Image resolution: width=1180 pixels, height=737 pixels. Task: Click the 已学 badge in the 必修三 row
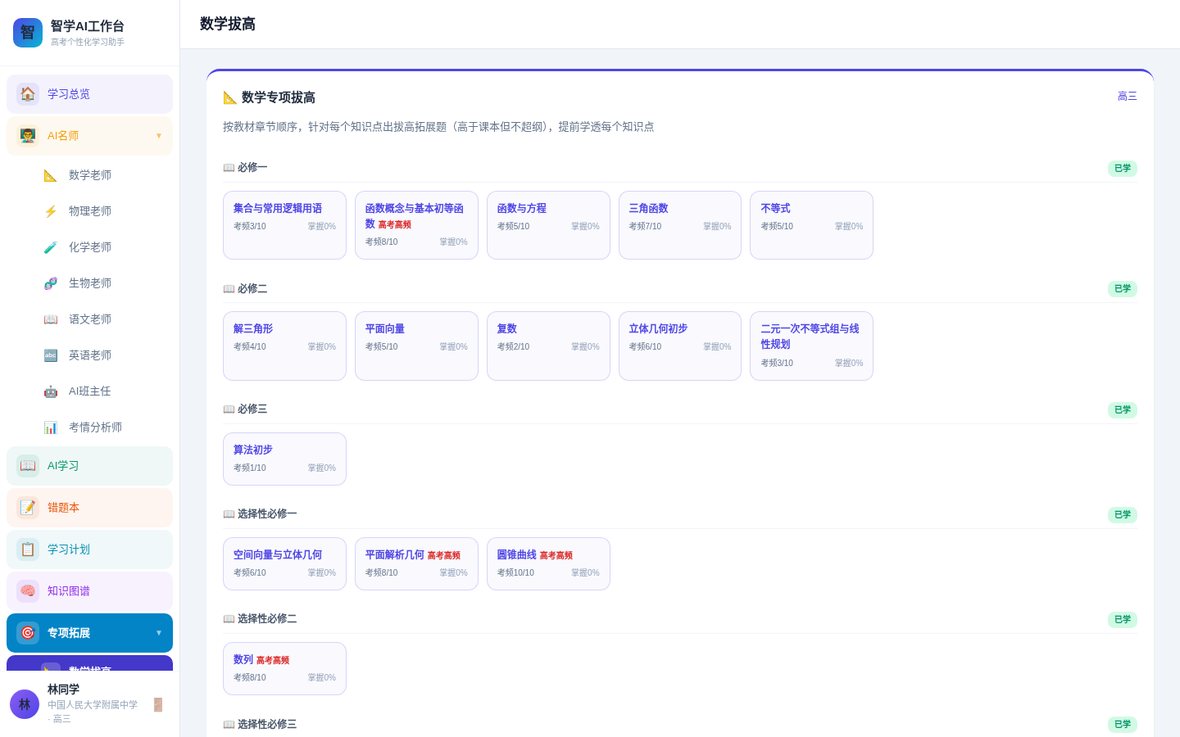[x=1122, y=410]
